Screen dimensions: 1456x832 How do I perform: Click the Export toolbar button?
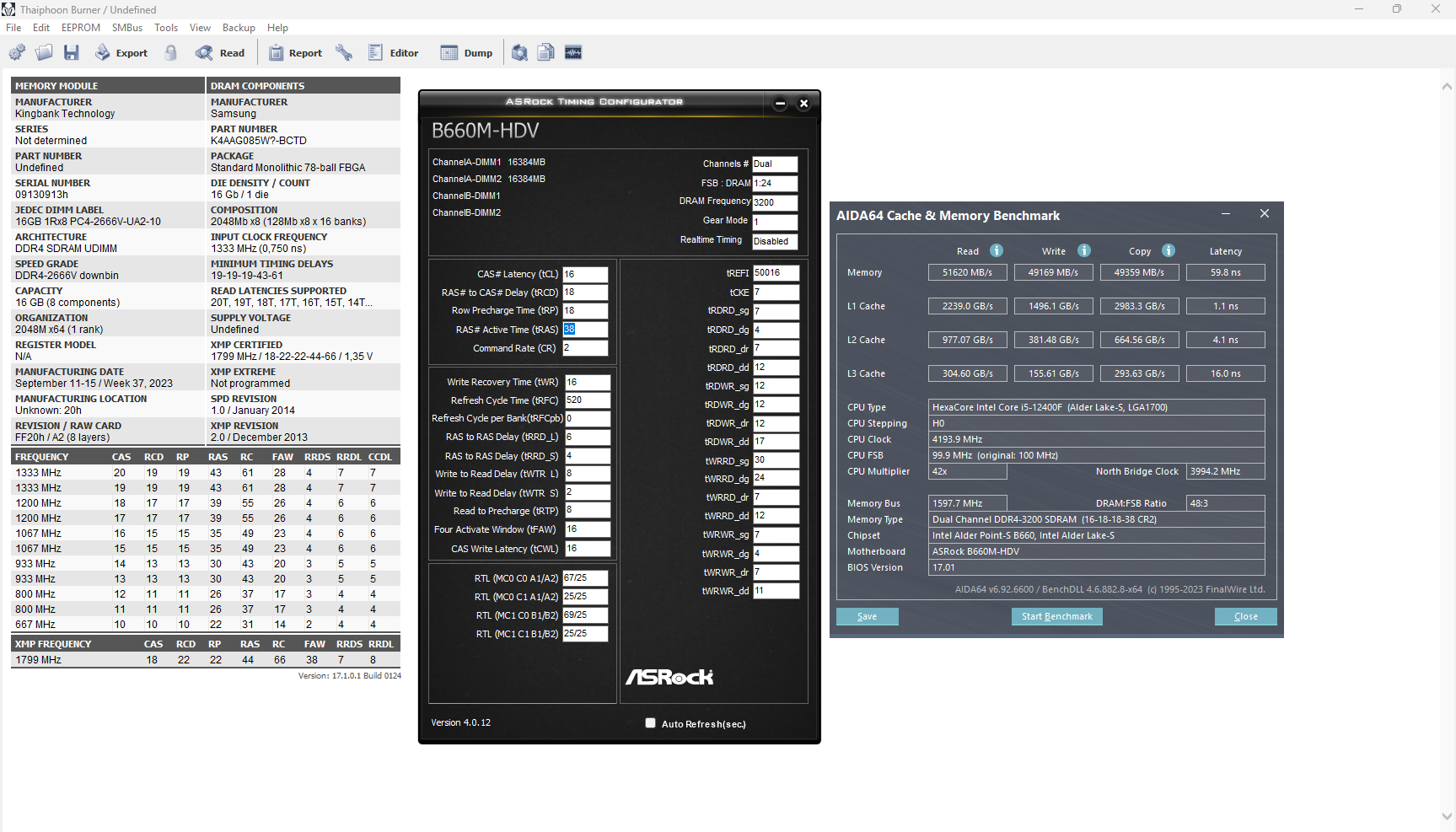click(x=121, y=53)
